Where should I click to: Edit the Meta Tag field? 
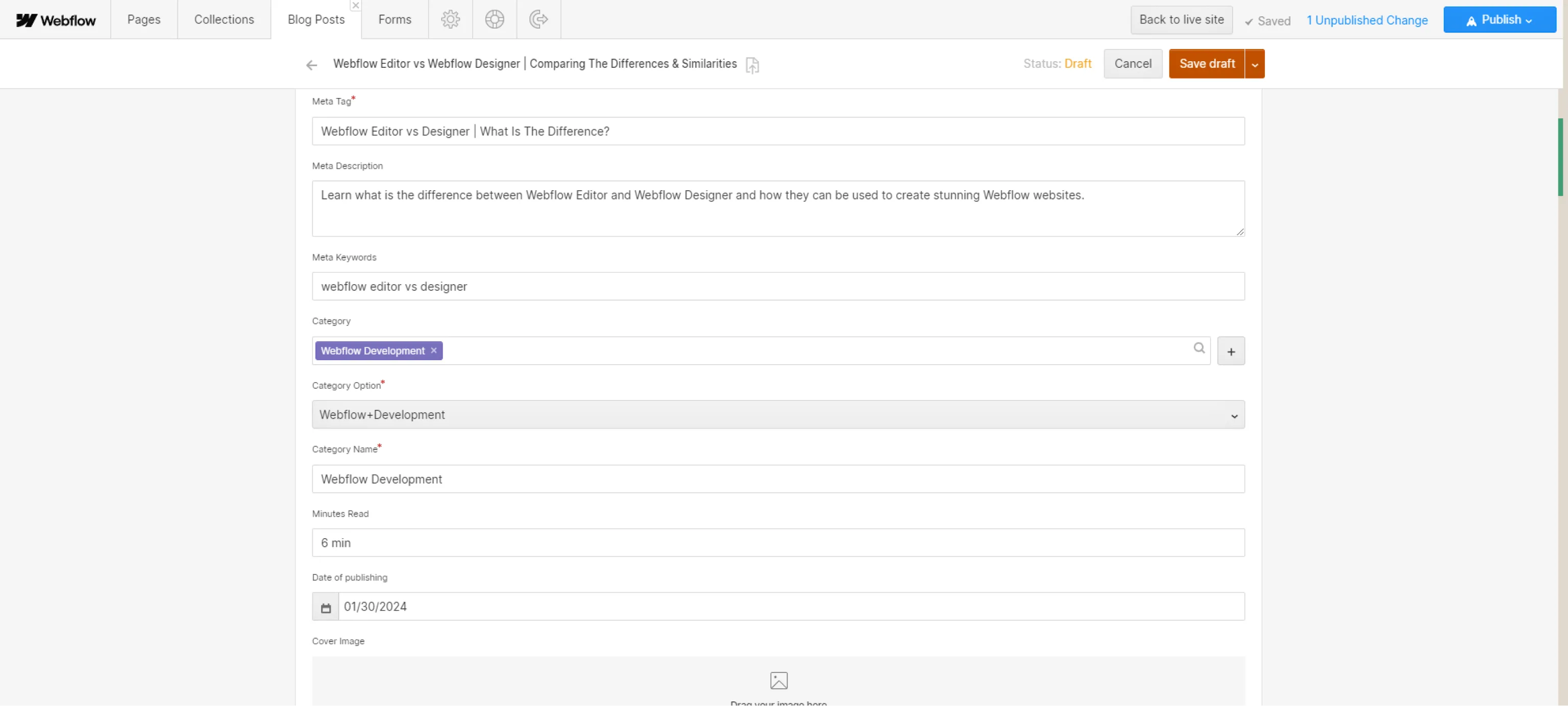coord(778,131)
